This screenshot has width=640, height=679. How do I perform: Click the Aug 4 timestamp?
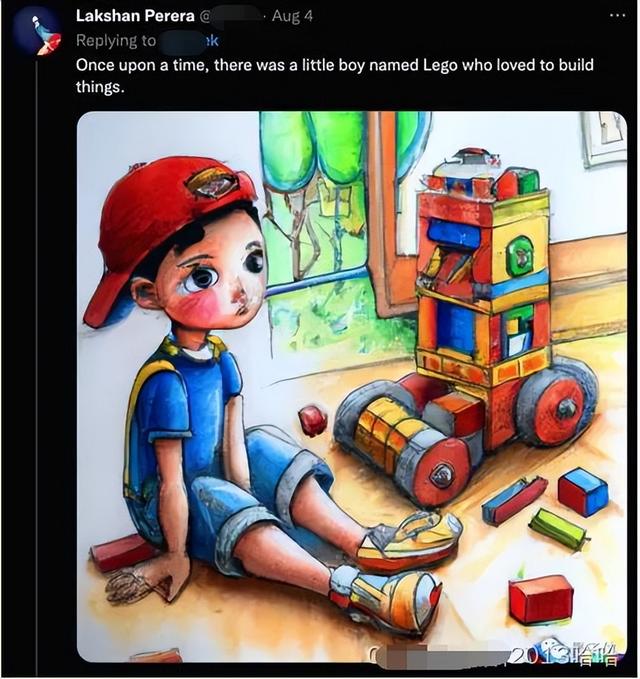[x=292, y=16]
